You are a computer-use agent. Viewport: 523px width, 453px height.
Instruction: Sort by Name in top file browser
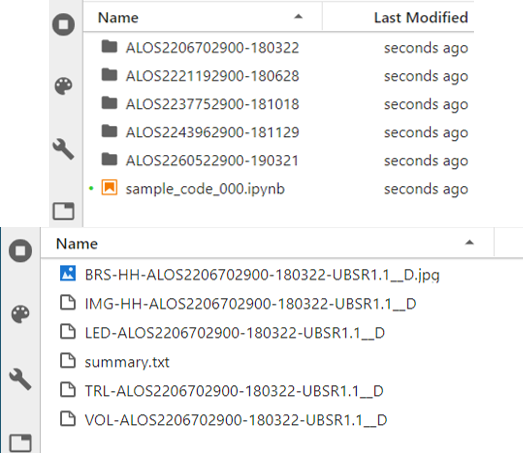point(118,17)
